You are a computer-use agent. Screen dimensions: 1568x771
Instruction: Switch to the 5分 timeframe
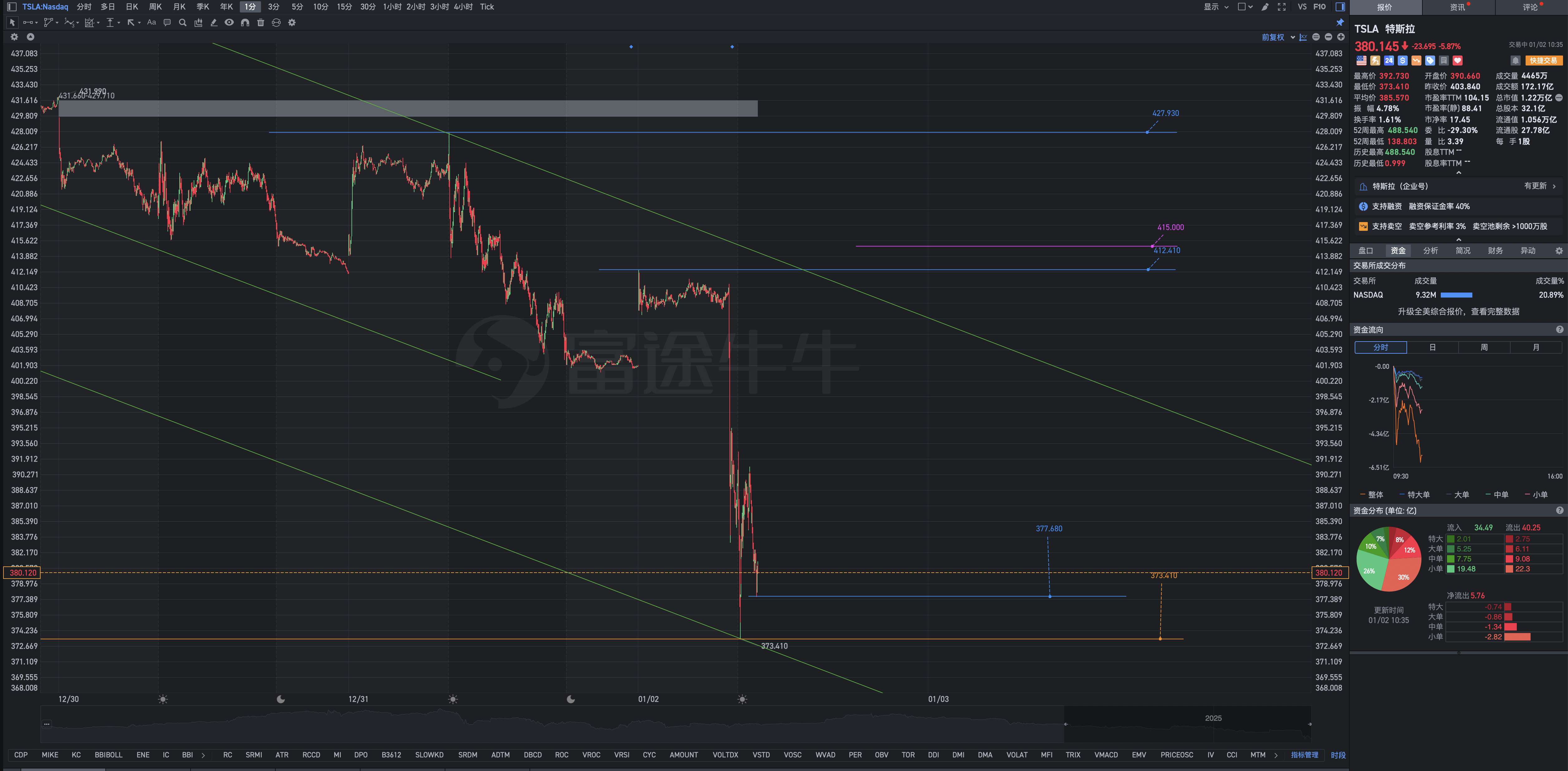click(297, 7)
